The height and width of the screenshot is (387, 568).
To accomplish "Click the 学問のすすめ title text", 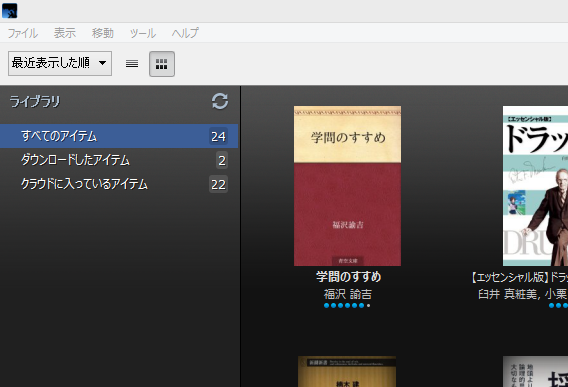I will 348,277.
